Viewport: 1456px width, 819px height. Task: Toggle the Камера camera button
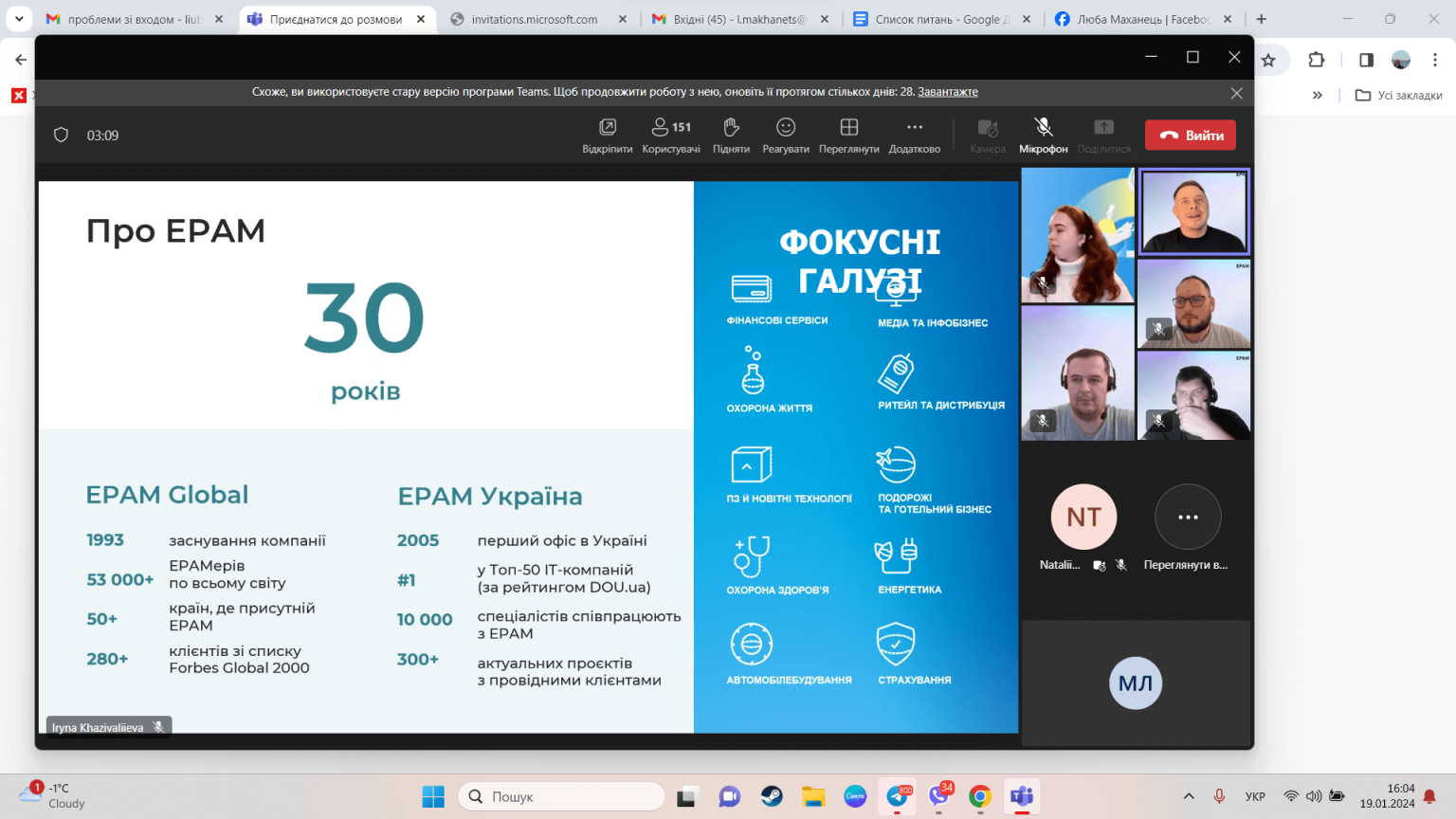tap(988, 136)
